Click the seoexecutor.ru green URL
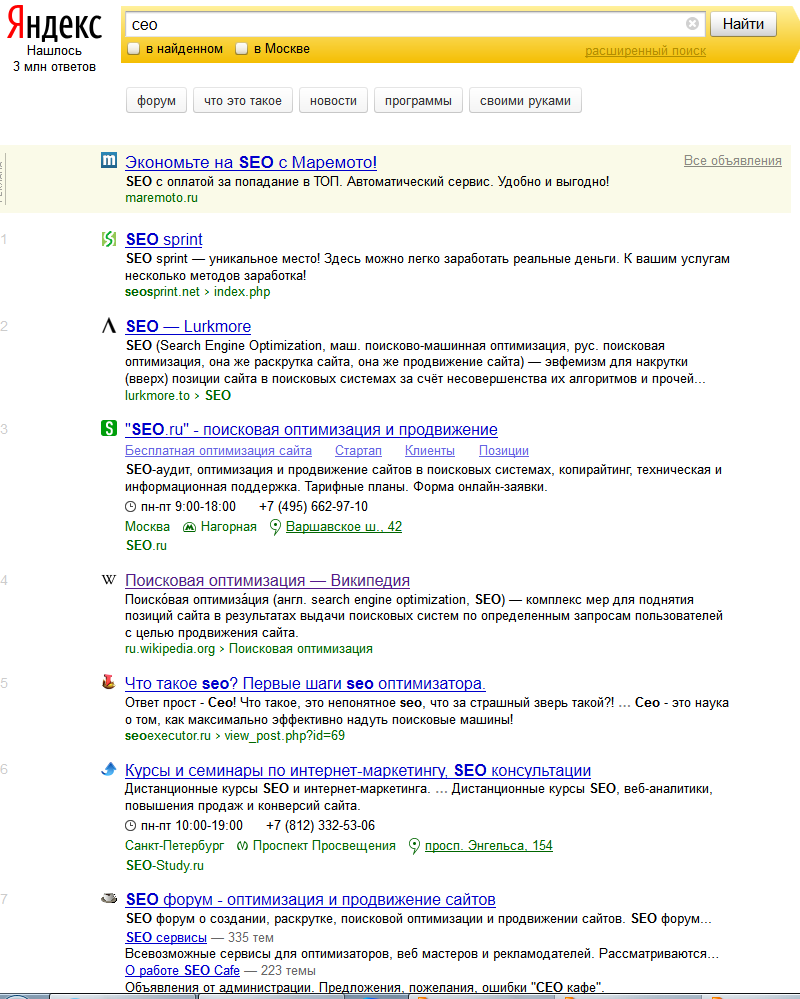Viewport: 800px width, 999px height. tap(168, 736)
